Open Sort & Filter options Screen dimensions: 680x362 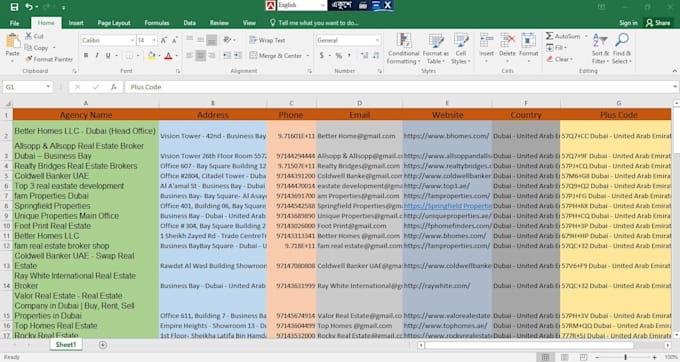click(600, 49)
